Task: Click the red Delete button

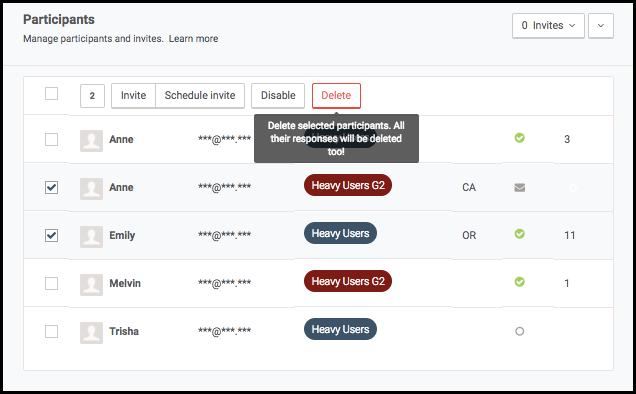Action: pos(336,96)
